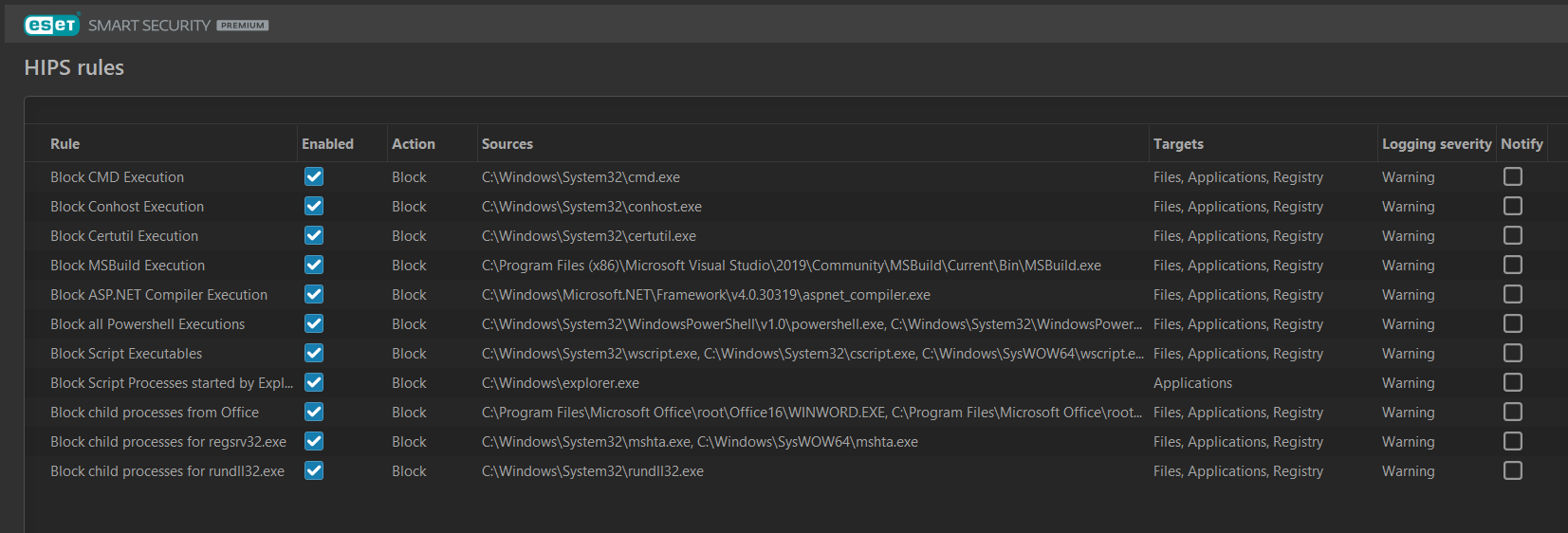Click the Targets column header
This screenshot has height=533, width=1568.
[1178, 144]
